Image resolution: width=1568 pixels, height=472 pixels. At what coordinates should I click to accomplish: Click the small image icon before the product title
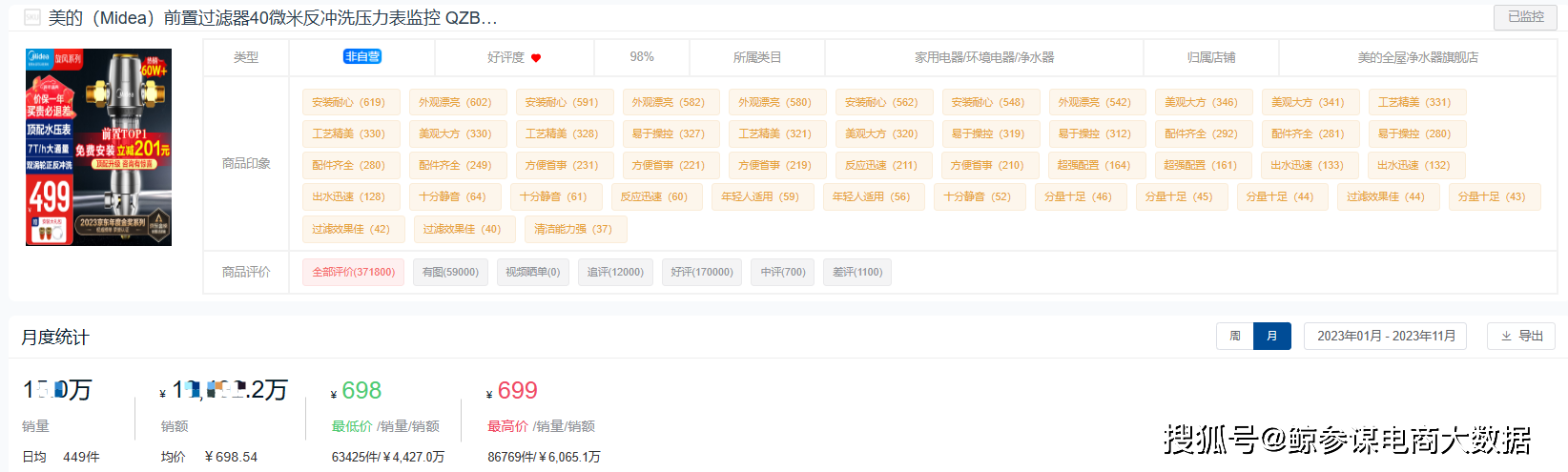click(32, 17)
